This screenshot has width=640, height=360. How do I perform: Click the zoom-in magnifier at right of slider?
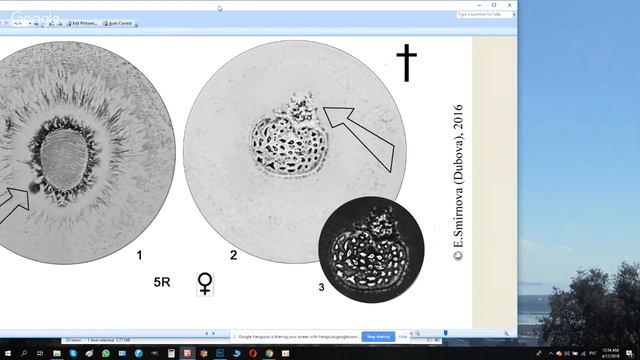[506, 333]
